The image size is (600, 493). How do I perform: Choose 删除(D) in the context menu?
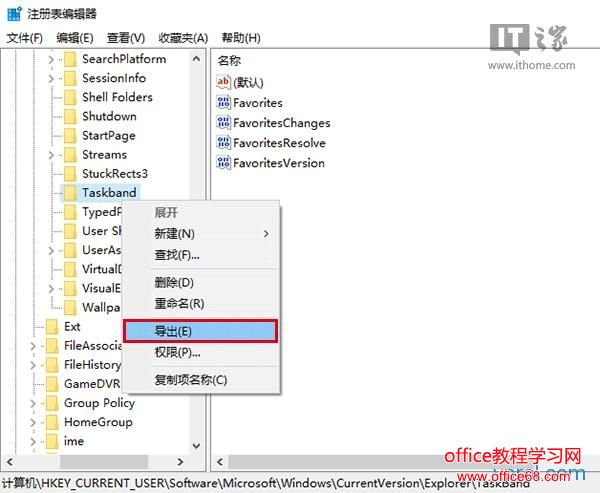tap(202, 282)
